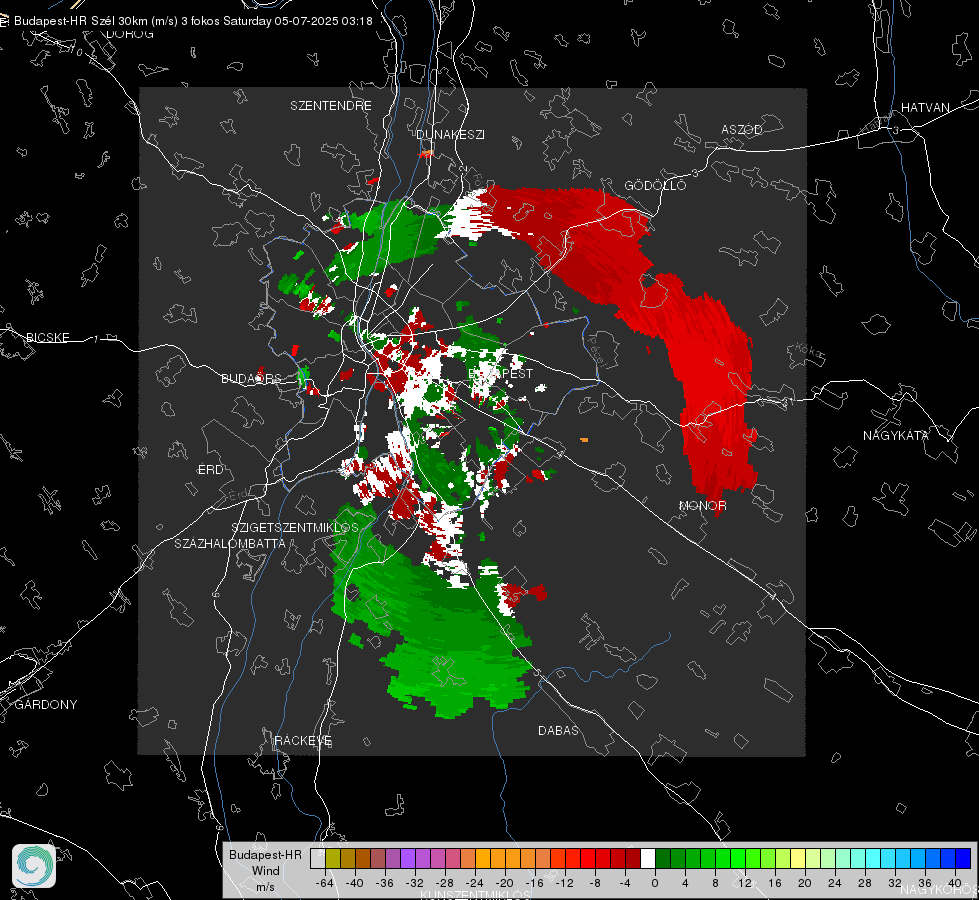Click the legend value 24

pyautogui.click(x=835, y=883)
